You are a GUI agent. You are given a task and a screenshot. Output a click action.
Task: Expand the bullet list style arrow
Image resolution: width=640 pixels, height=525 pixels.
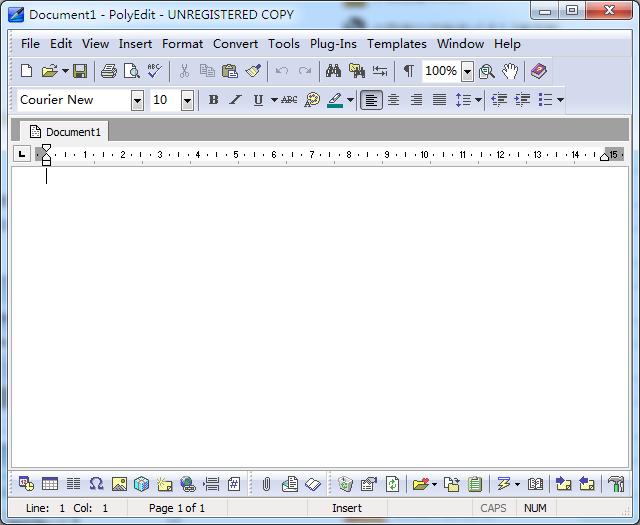(560, 100)
